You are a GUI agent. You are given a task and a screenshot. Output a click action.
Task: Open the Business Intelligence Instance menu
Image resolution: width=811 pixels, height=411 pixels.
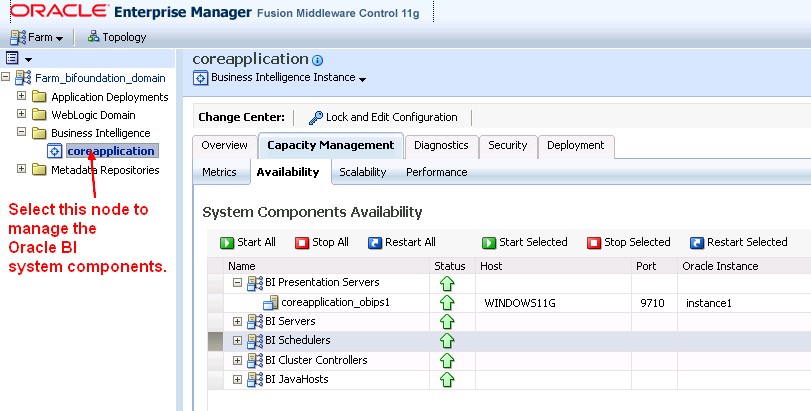[289, 78]
